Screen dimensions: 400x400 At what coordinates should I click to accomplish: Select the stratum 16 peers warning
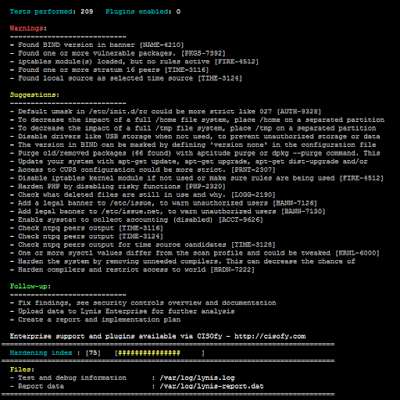point(109,70)
